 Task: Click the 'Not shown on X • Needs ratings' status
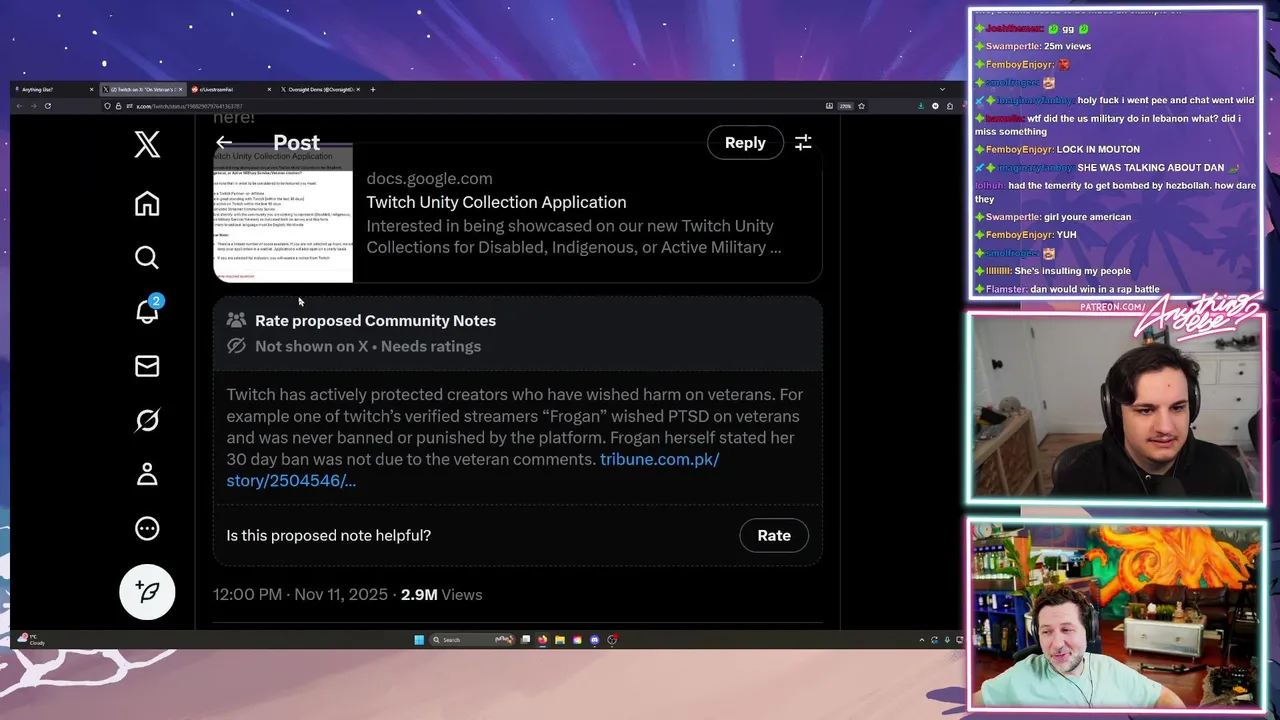tap(368, 346)
